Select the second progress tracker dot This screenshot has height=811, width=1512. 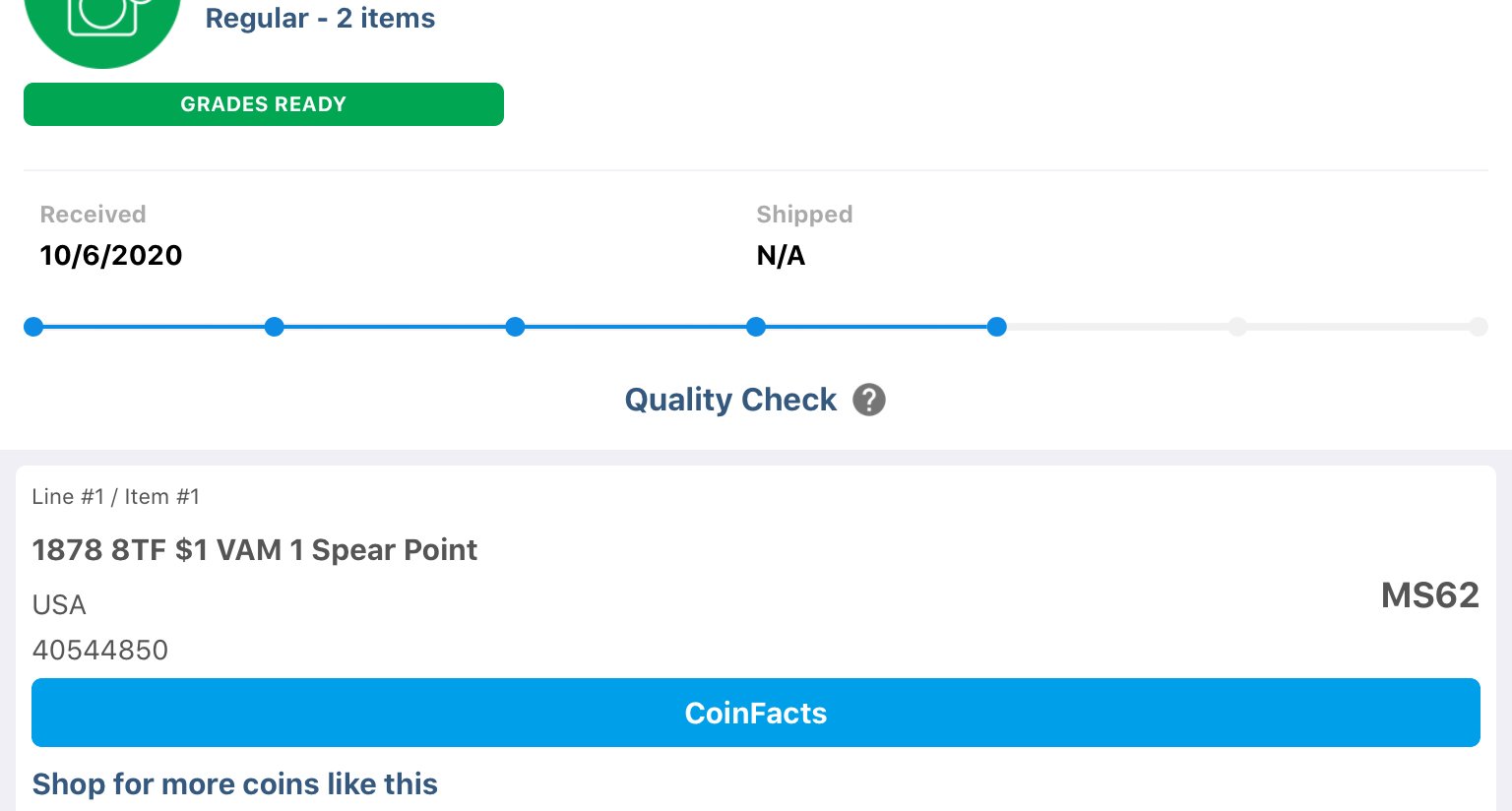275,327
